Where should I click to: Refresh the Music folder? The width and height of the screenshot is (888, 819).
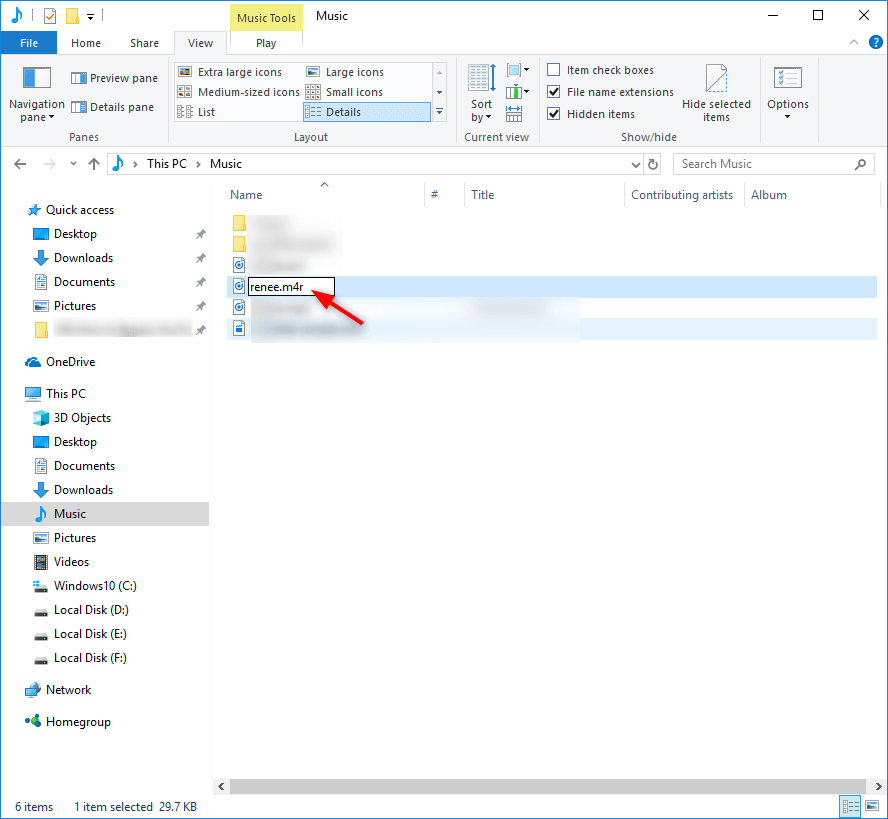click(653, 164)
